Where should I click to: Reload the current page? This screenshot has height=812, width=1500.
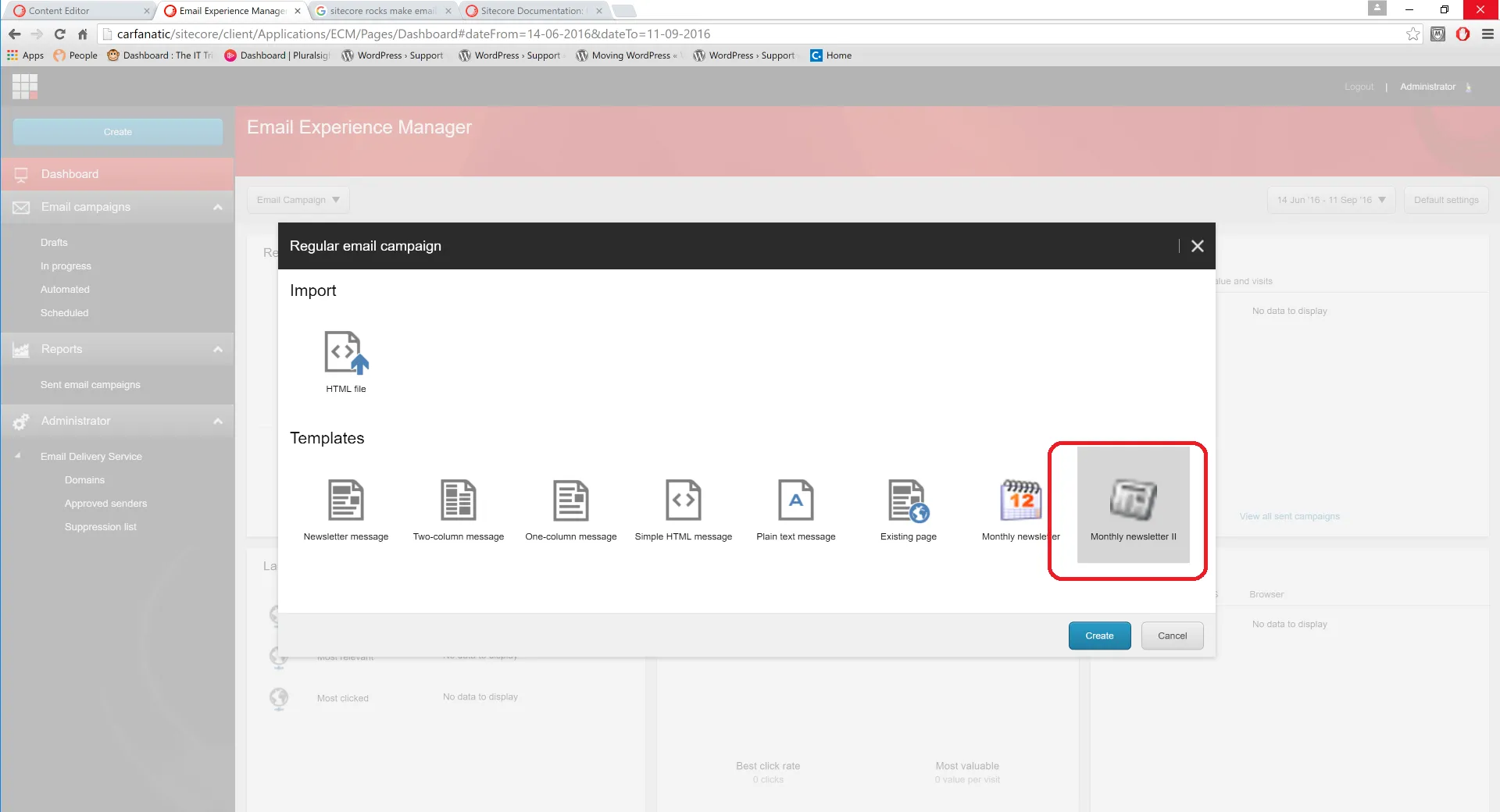click(59, 34)
